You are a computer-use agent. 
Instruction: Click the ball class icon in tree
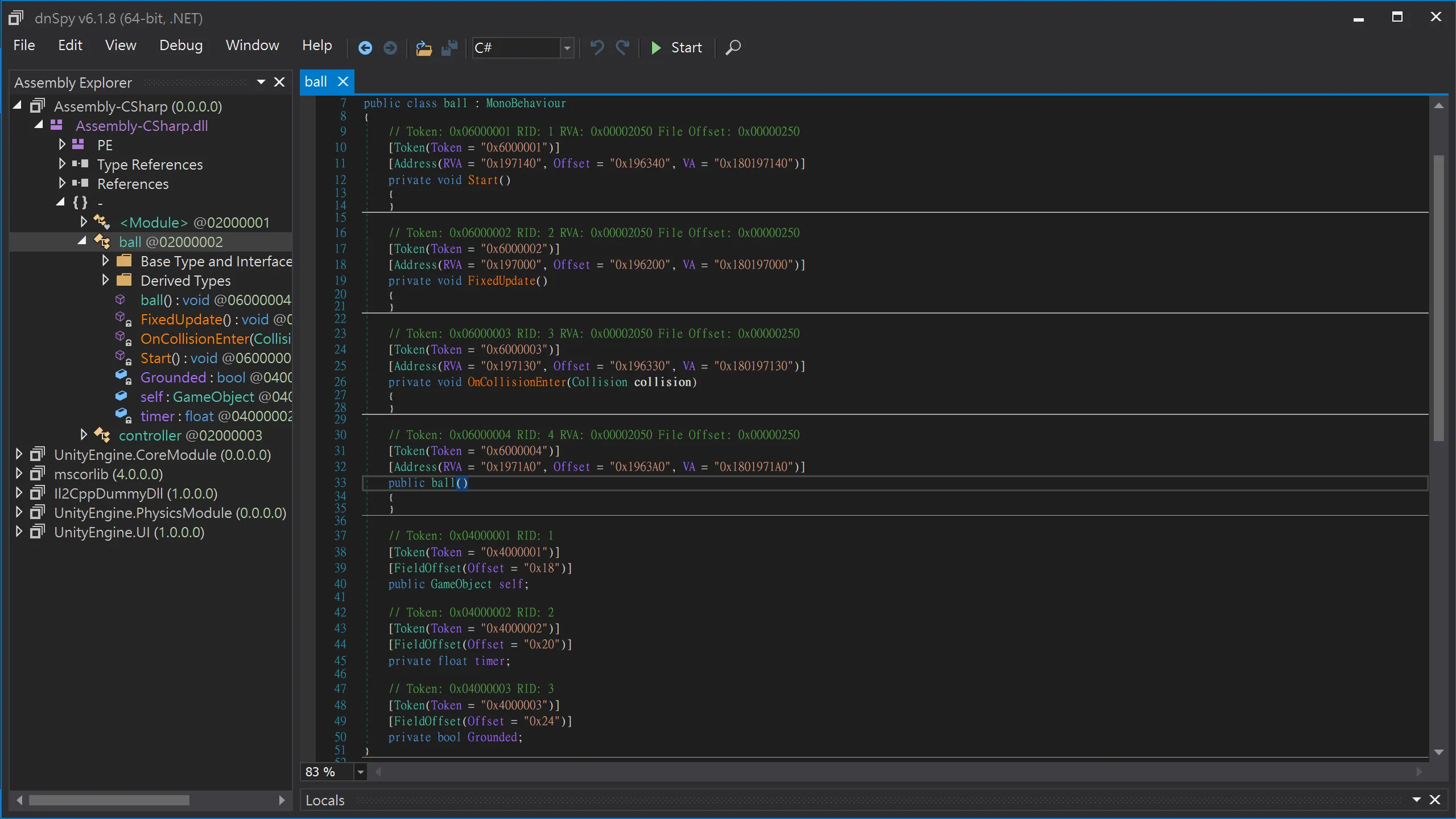(102, 241)
